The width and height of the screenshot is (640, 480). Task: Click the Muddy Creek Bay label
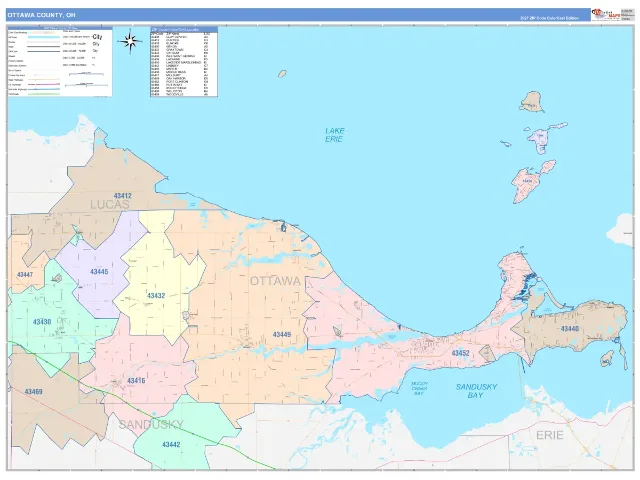point(420,389)
